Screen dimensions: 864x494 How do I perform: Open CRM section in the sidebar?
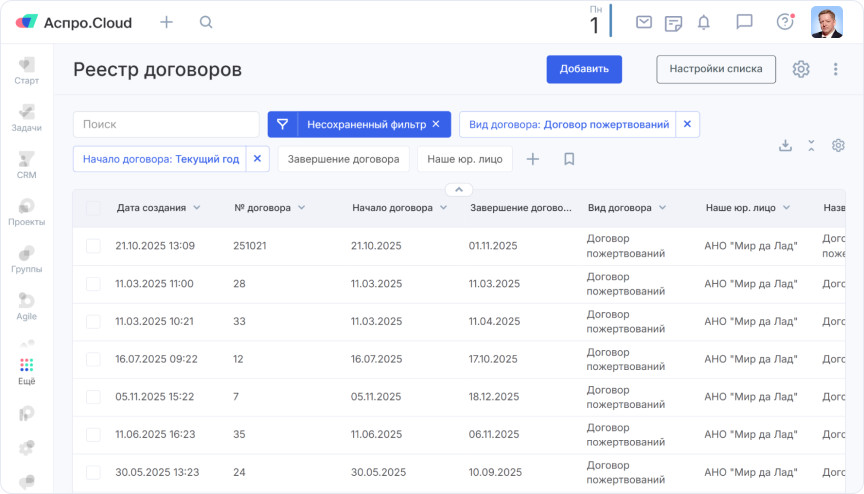coord(27,165)
